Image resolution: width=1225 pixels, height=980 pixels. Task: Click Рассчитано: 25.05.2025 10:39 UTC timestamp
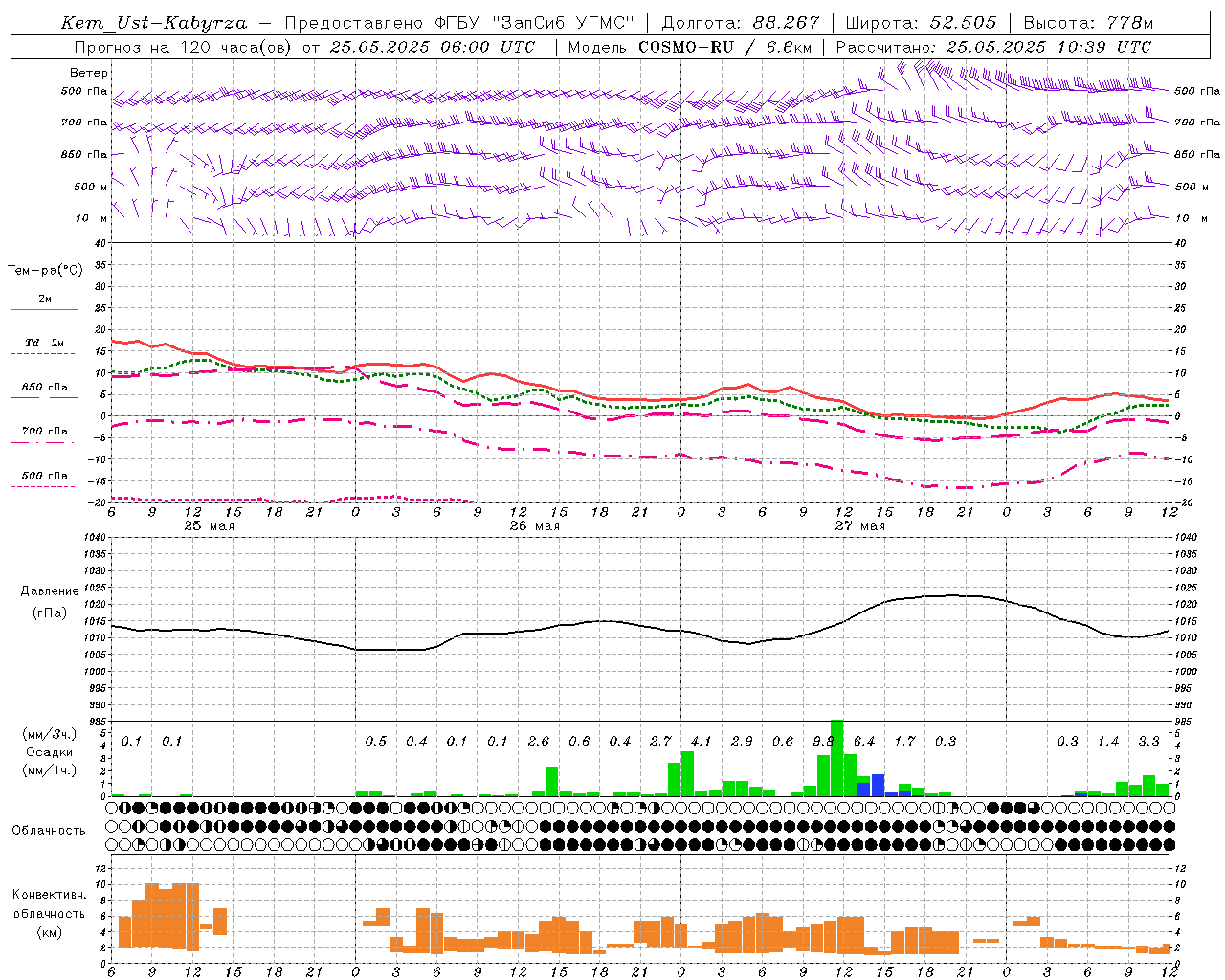[x=994, y=47]
